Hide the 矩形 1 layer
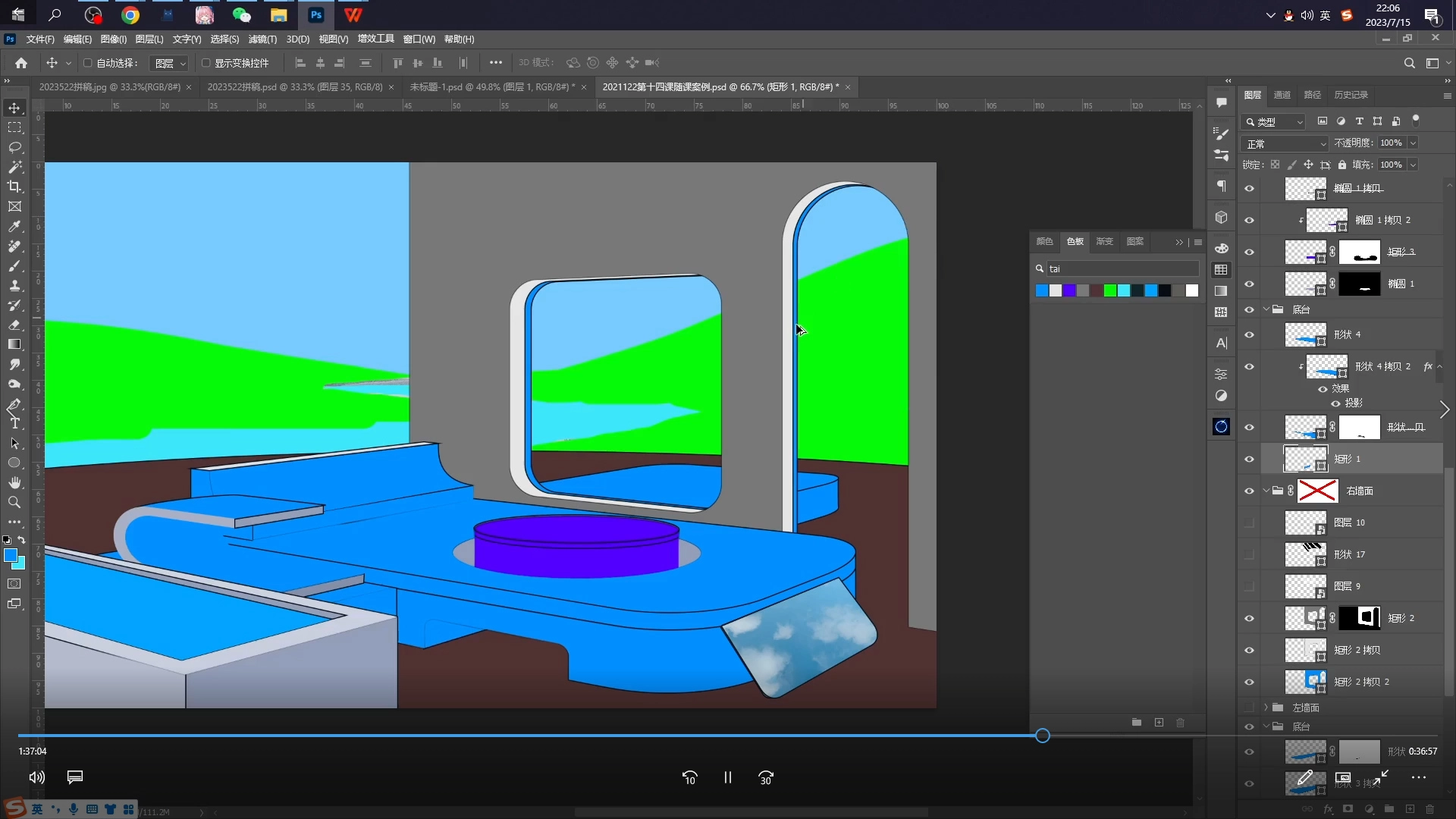This screenshot has height=819, width=1456. point(1249,459)
